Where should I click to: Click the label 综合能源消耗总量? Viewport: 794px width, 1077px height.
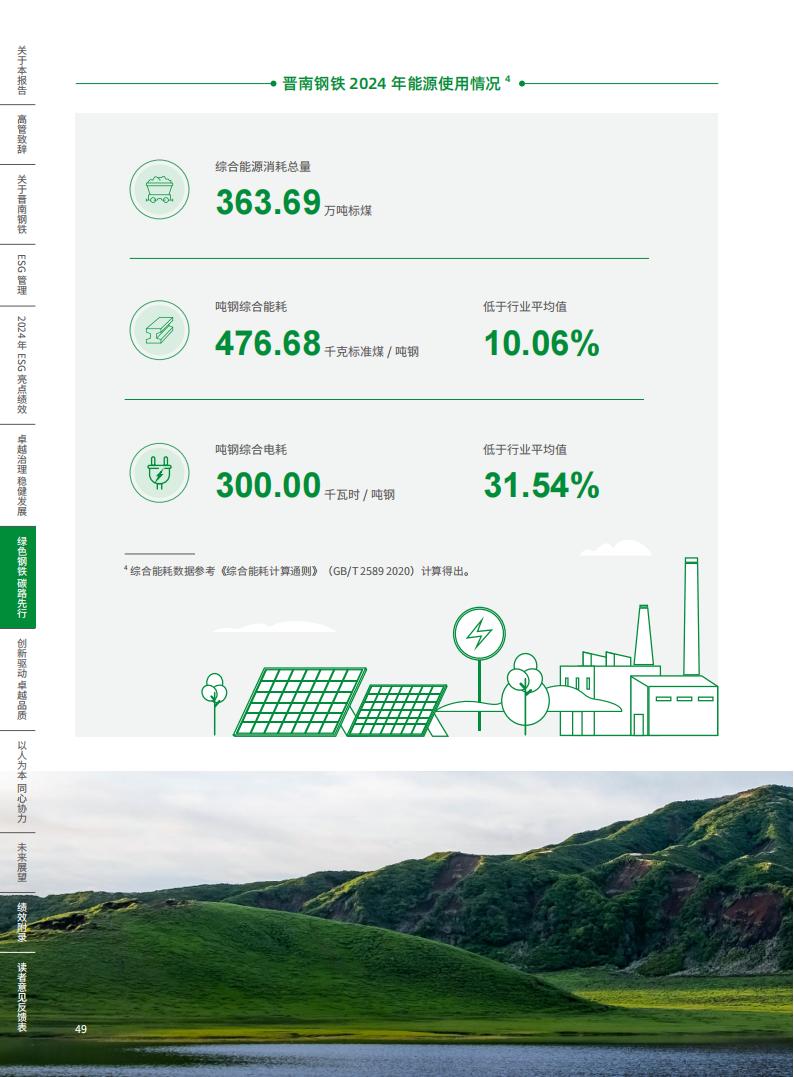click(263, 166)
